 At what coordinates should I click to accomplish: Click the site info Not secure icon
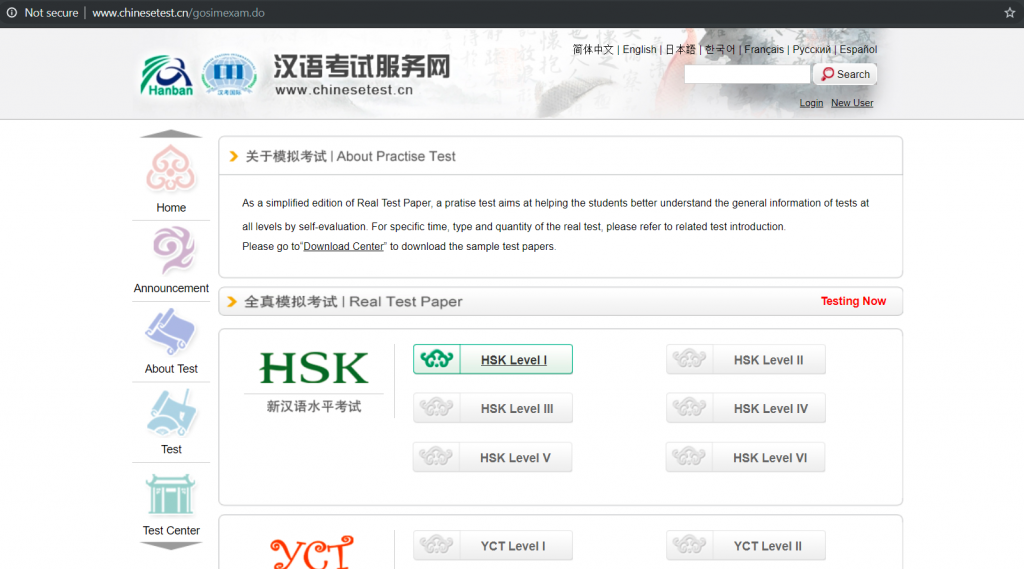(x=12, y=13)
